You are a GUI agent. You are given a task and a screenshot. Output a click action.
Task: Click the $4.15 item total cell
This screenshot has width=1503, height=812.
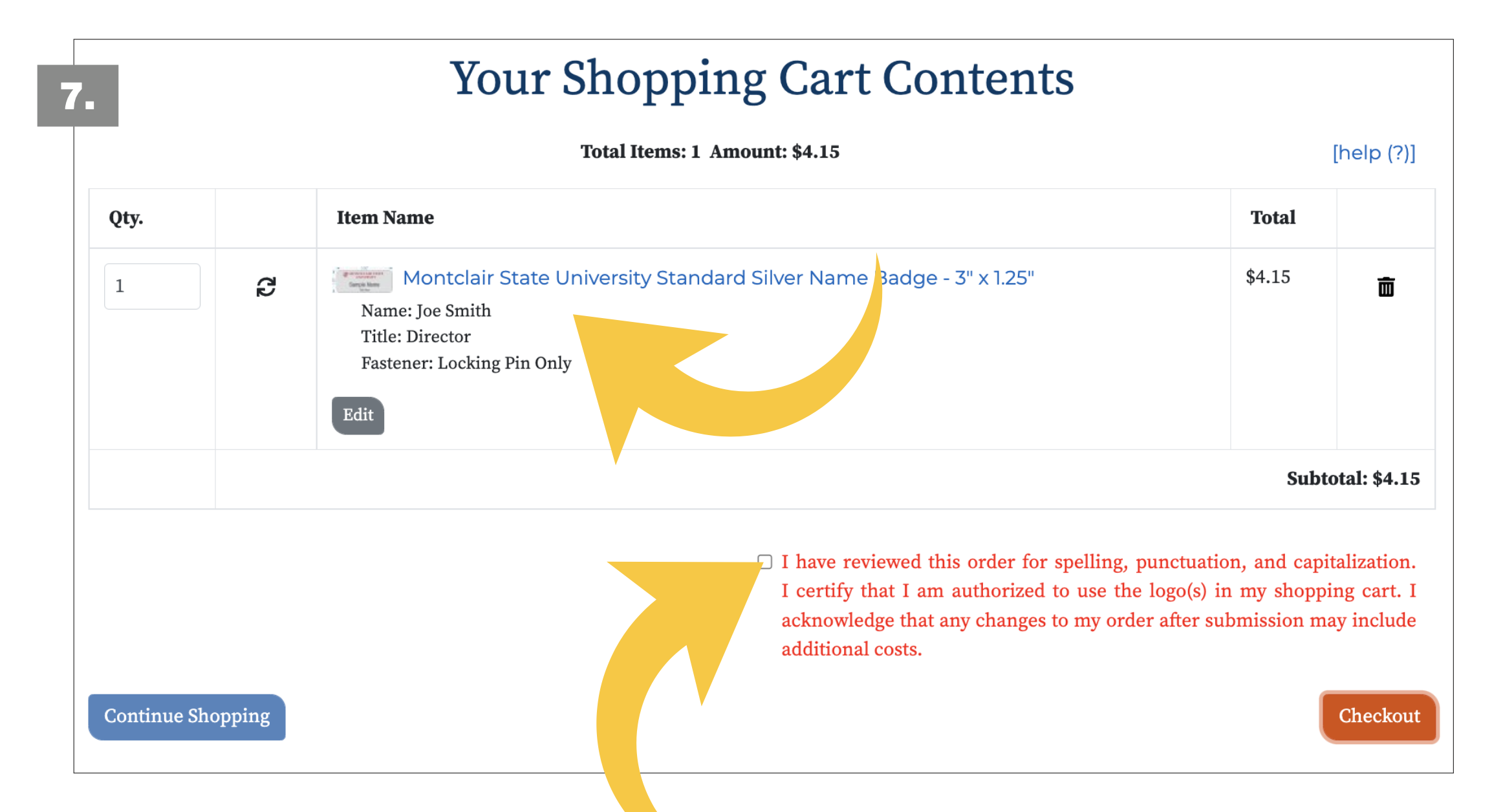click(1268, 277)
